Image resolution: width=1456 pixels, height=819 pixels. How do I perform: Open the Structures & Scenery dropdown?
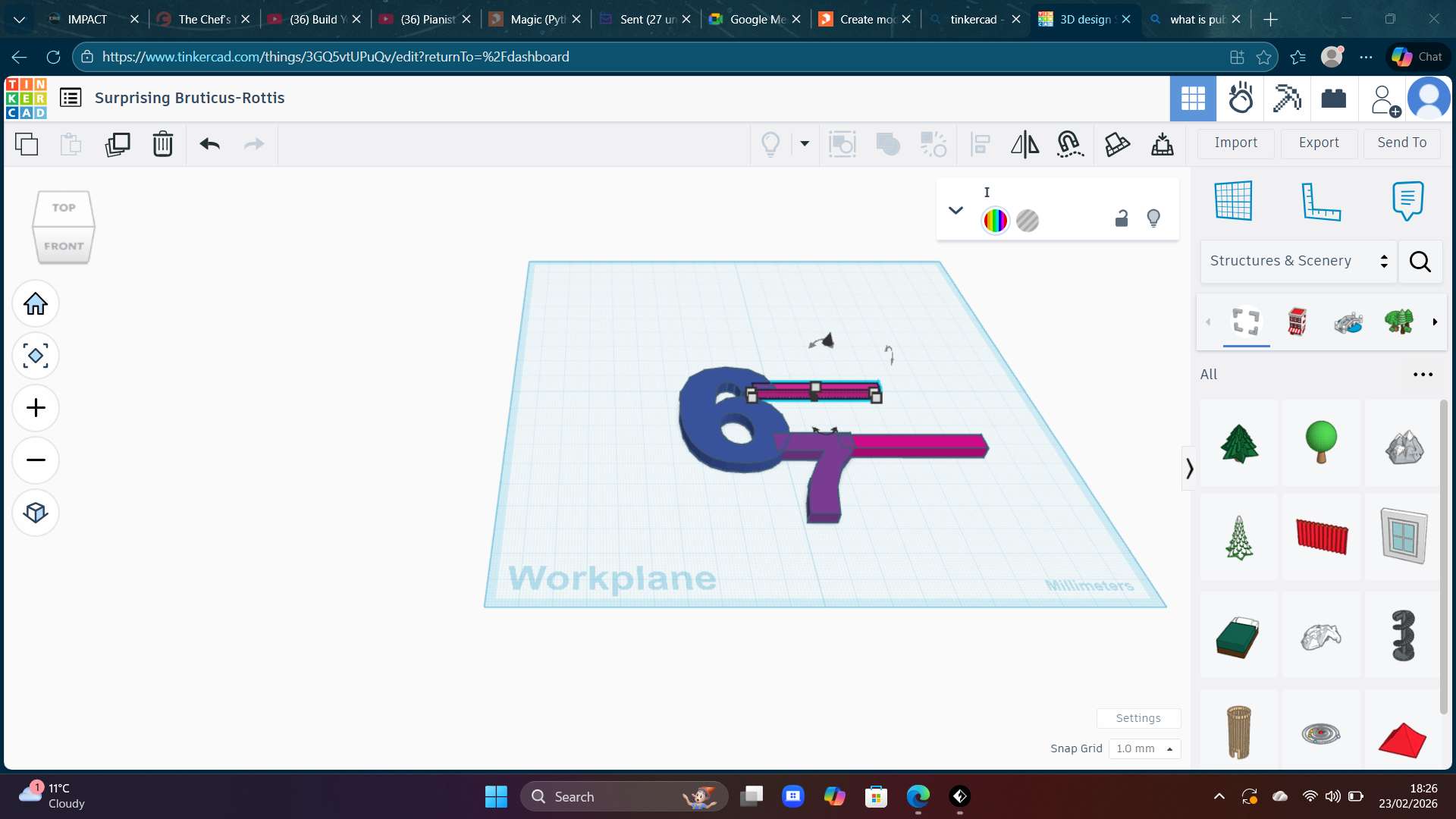click(1298, 261)
